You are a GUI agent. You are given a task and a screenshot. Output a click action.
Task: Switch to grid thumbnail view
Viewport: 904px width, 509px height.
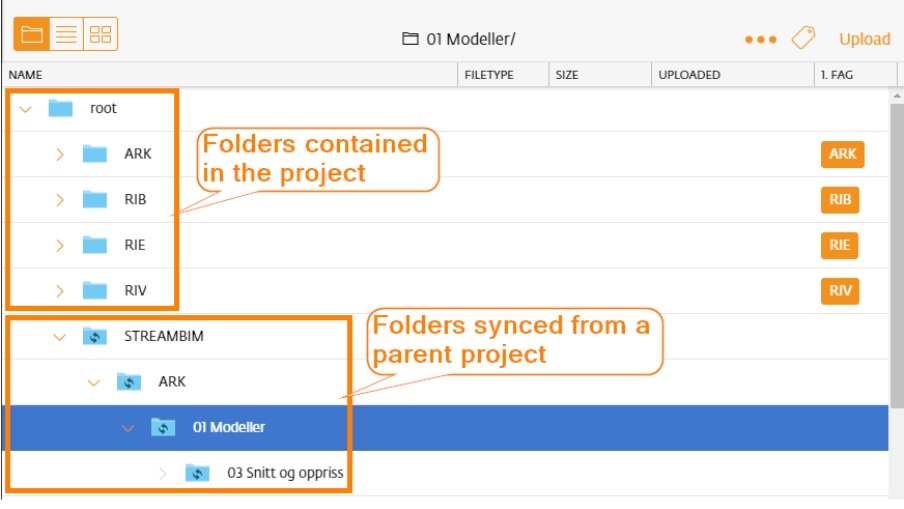point(100,35)
